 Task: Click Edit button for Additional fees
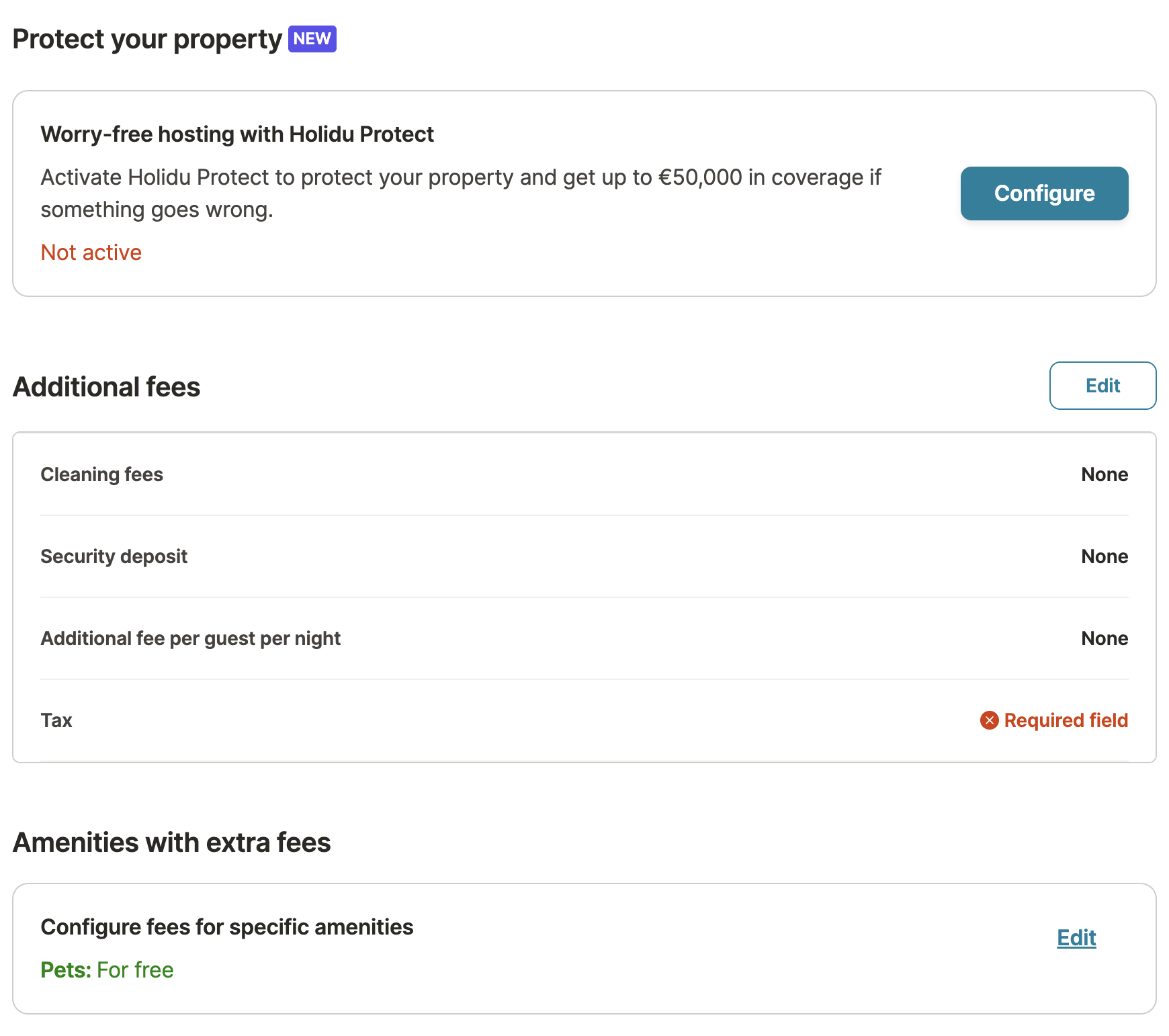click(x=1102, y=386)
